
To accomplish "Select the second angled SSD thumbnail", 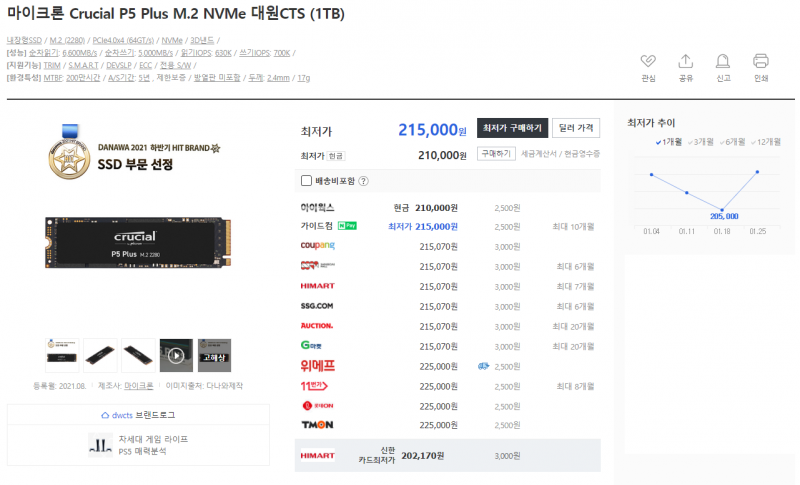I will pos(100,355).
